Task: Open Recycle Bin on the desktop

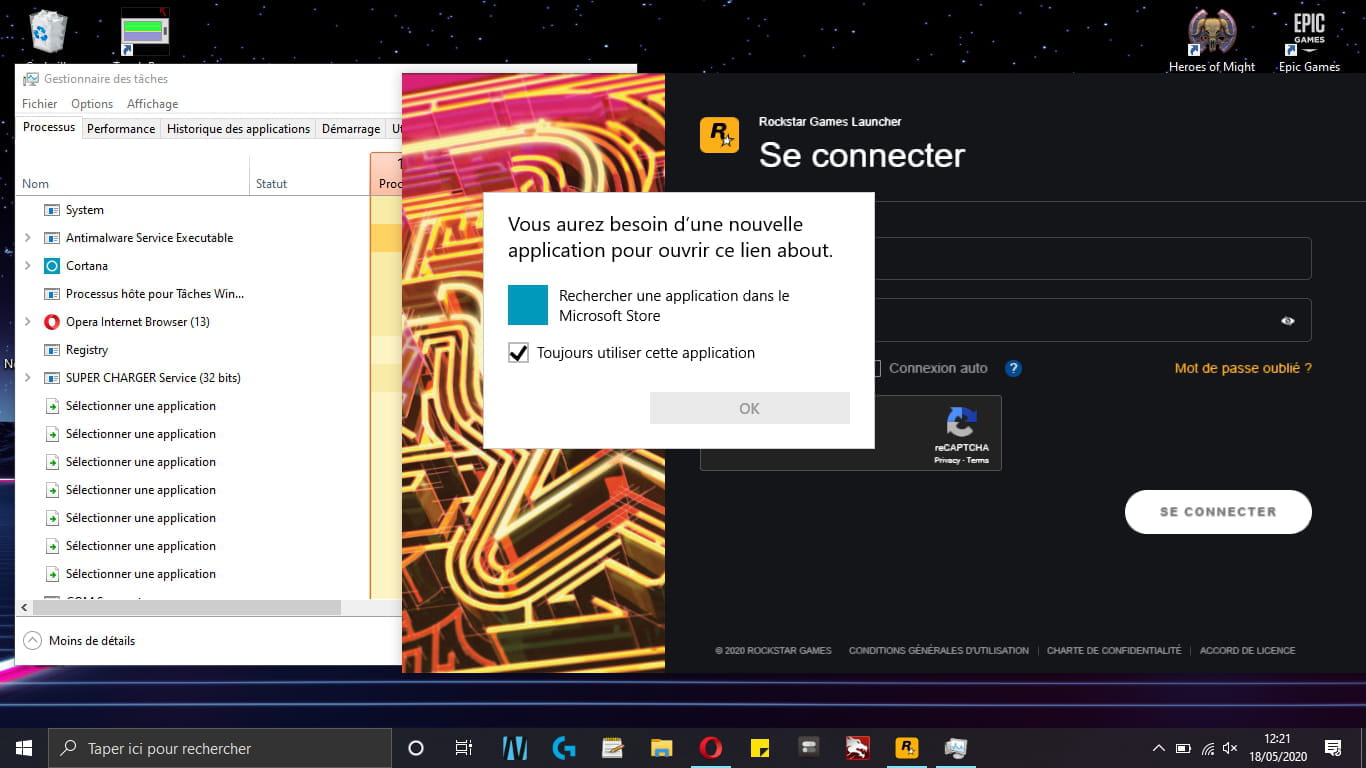Action: pyautogui.click(x=47, y=32)
